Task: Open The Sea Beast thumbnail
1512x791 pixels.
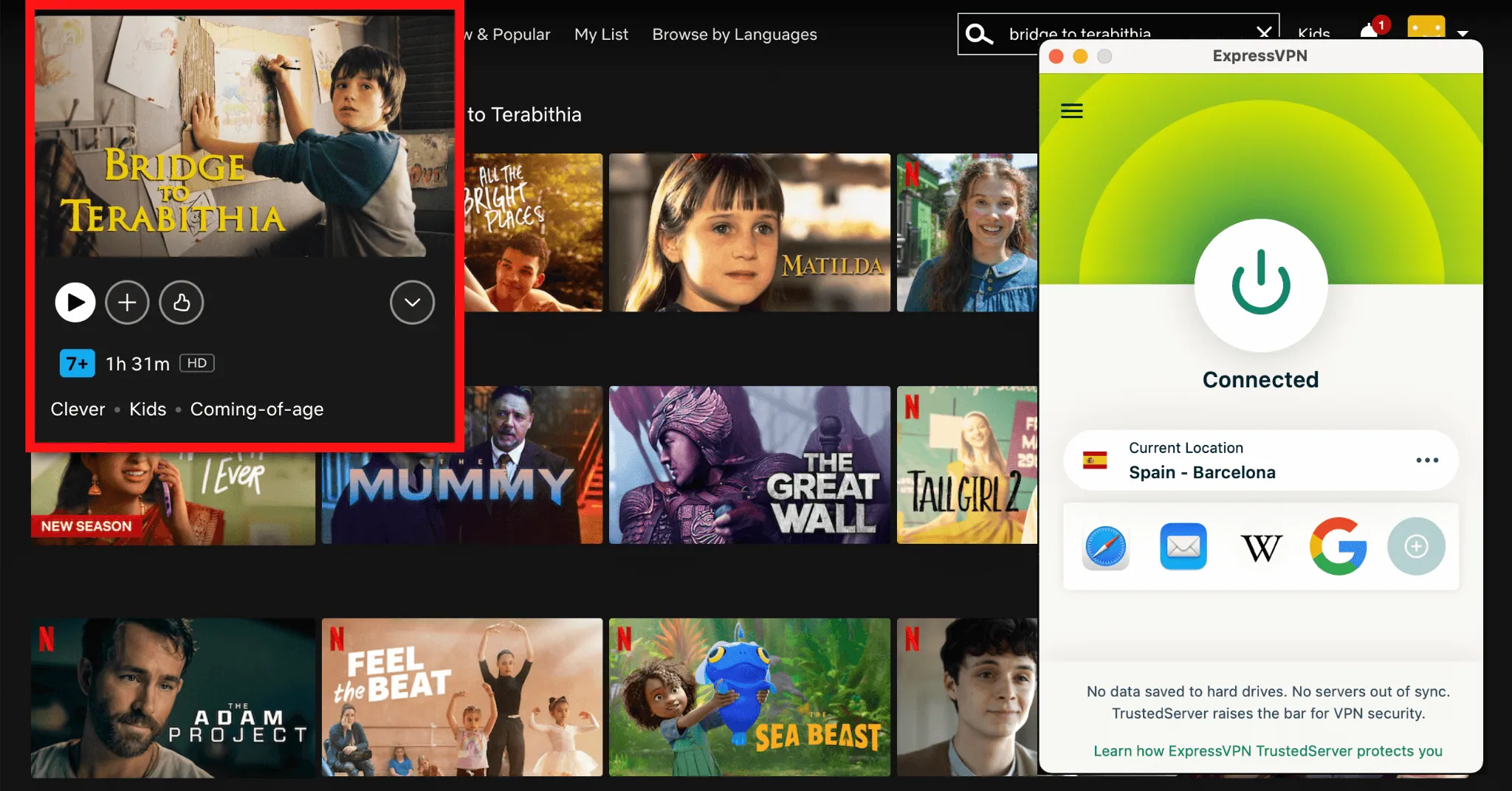Action: point(749,697)
